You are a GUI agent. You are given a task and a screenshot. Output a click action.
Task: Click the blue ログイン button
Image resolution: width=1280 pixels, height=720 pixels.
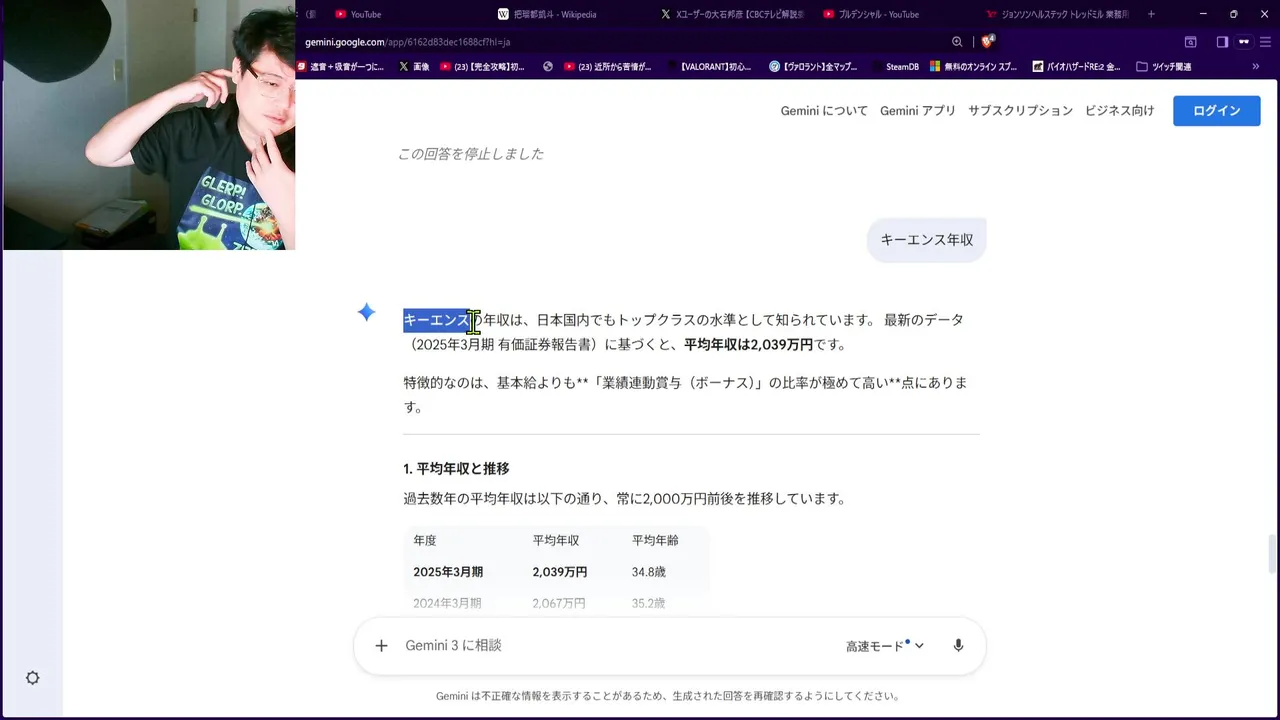point(1216,111)
